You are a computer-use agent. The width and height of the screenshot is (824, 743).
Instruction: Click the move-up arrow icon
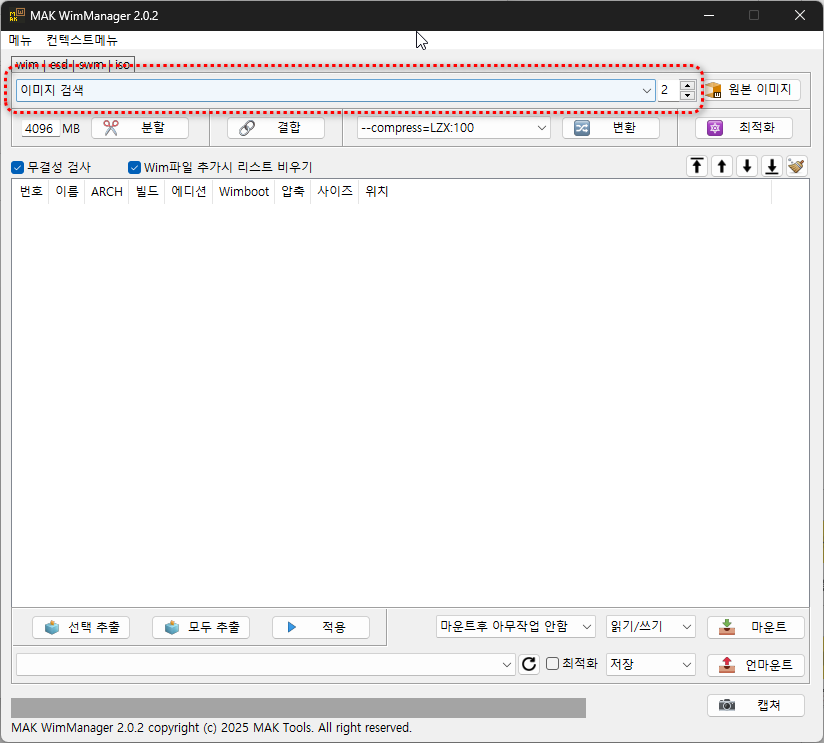point(722,167)
